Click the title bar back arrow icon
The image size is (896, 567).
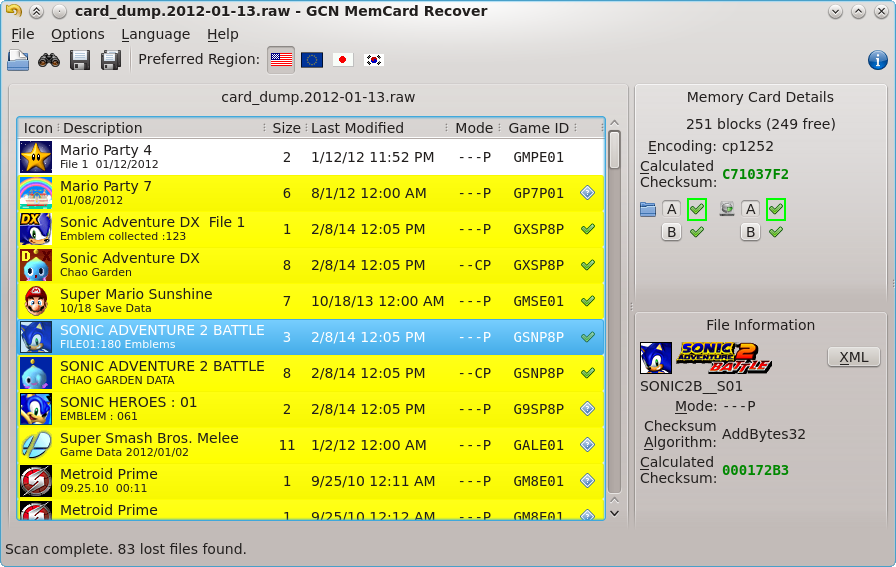click(x=13, y=11)
